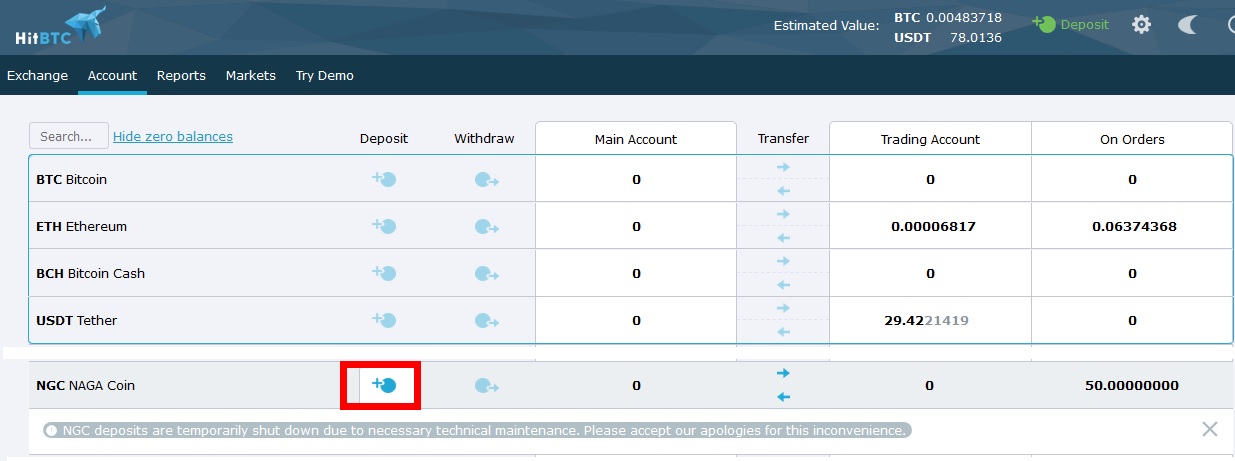1235x461 pixels.
Task: Transfer USDT to main account arrow
Action: [x=783, y=332]
